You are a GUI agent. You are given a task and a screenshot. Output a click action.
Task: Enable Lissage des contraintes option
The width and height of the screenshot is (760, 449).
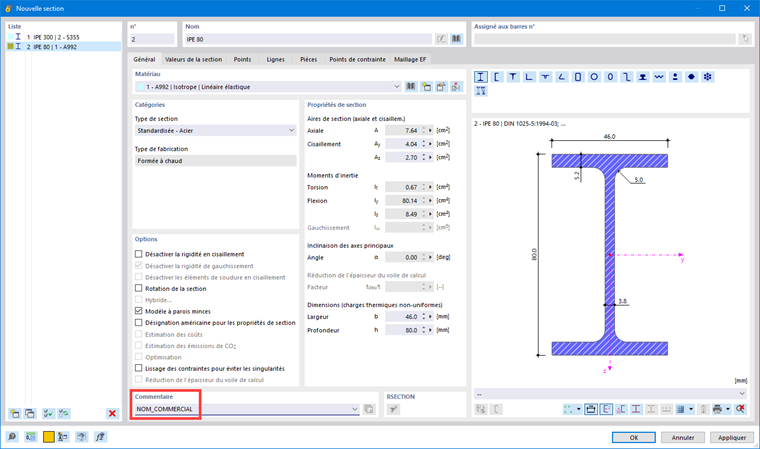tap(139, 369)
